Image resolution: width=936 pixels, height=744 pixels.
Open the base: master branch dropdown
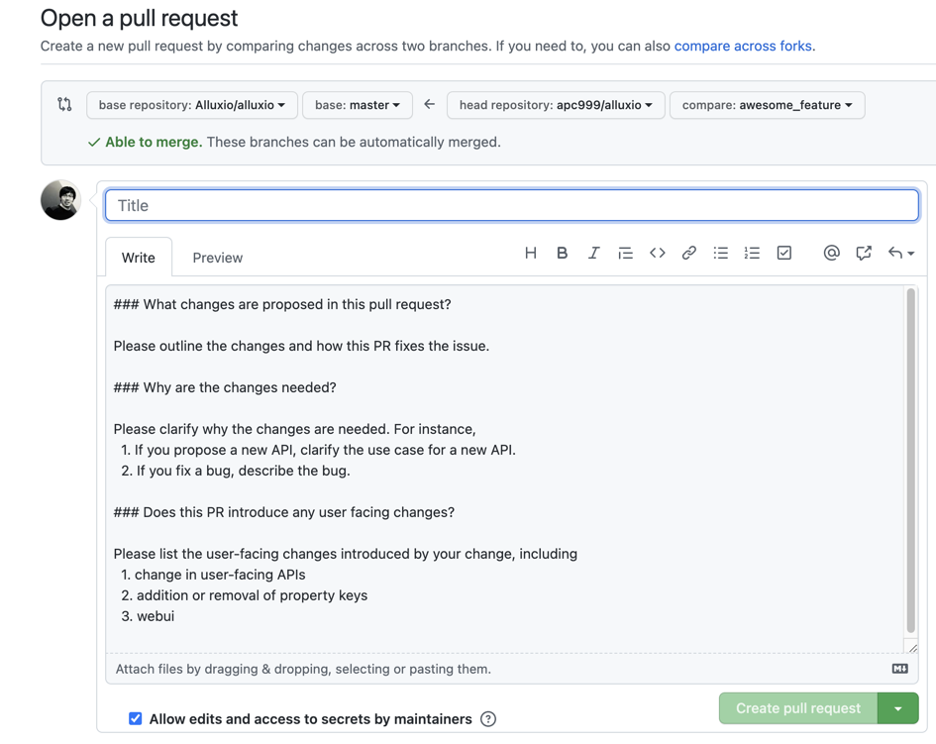click(357, 105)
